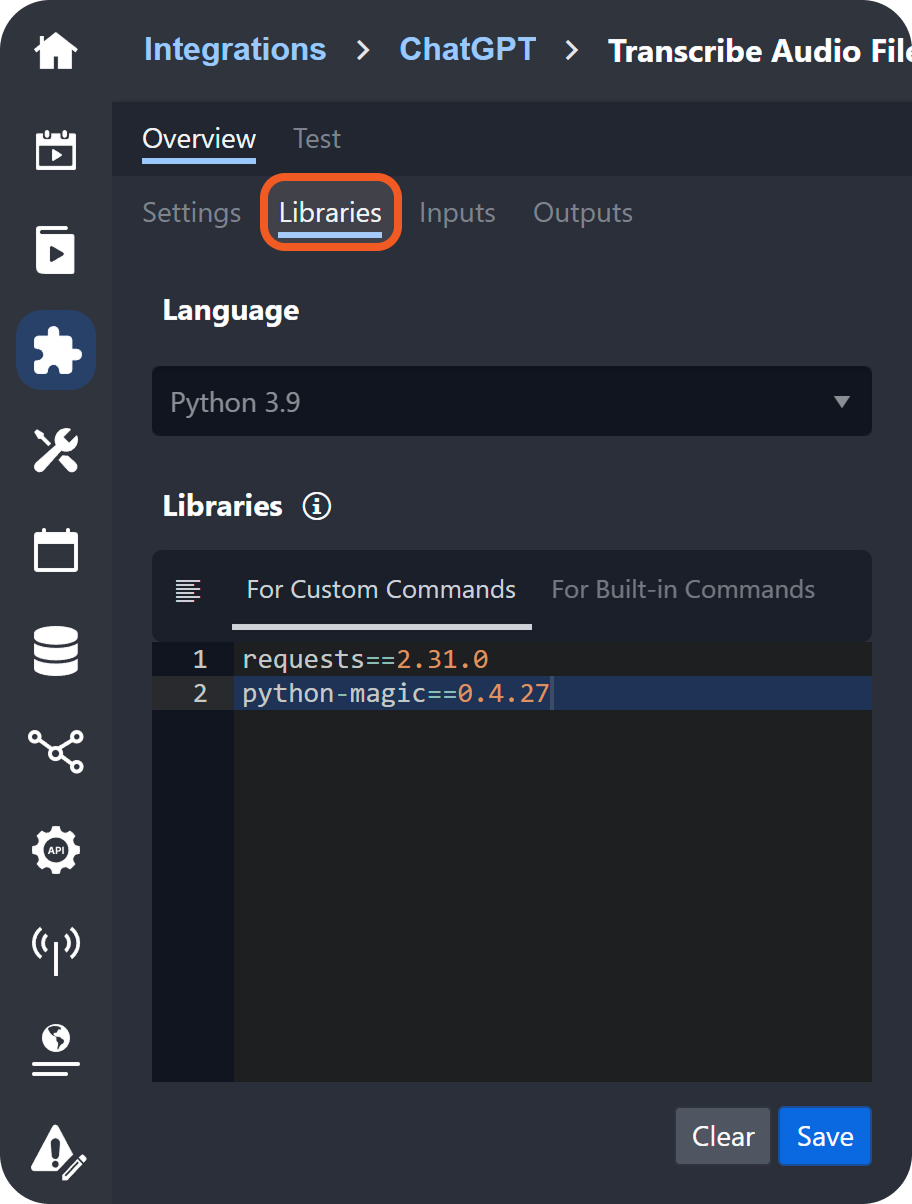
Task: Expand the Python 3.9 language dropdown
Action: (x=511, y=402)
